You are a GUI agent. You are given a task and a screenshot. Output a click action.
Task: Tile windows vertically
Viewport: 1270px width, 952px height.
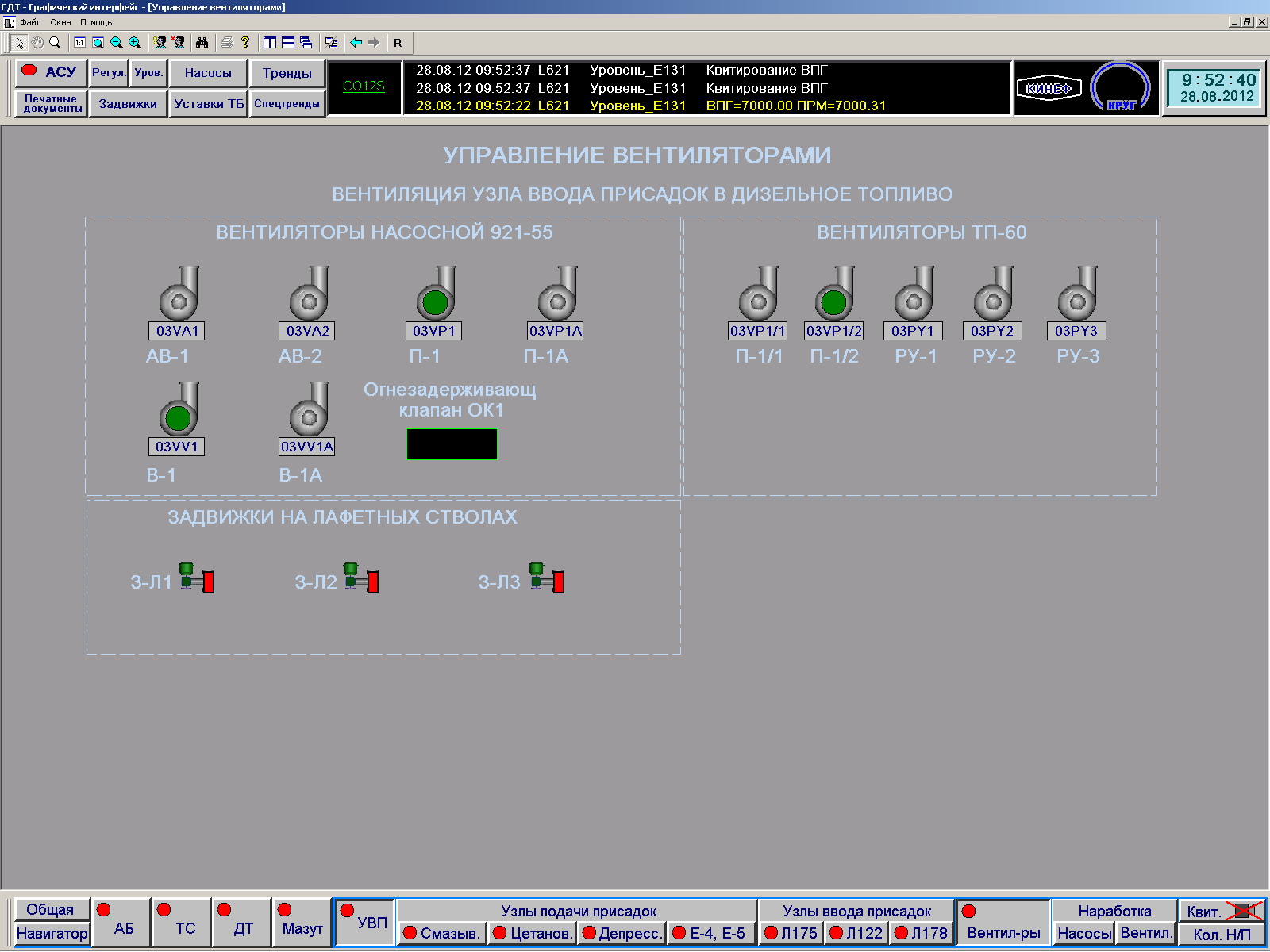tap(270, 43)
